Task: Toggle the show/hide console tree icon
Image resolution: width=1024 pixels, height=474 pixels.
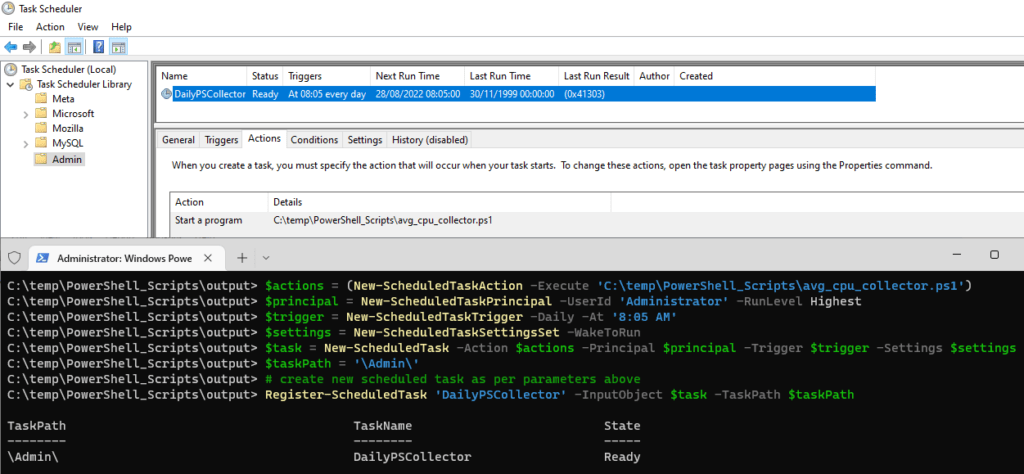Action: point(74,47)
